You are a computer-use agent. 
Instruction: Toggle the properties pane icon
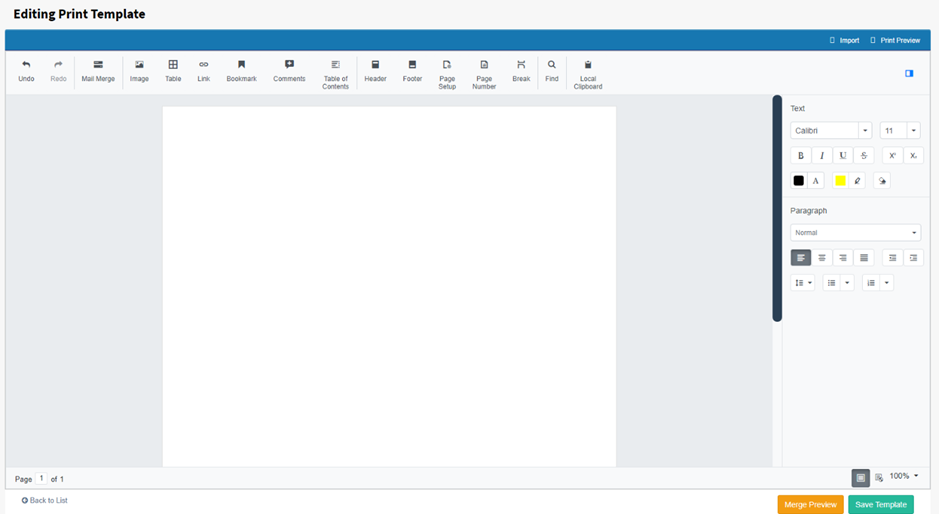point(909,73)
